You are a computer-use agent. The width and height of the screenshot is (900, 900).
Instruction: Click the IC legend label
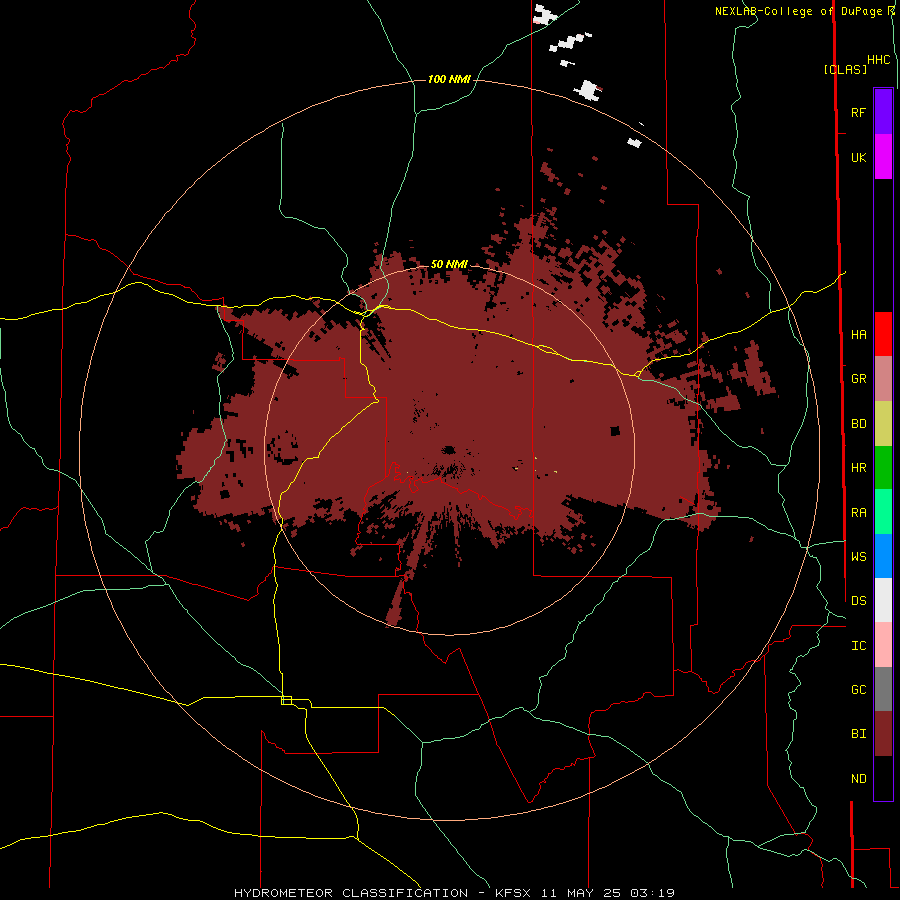(x=859, y=645)
